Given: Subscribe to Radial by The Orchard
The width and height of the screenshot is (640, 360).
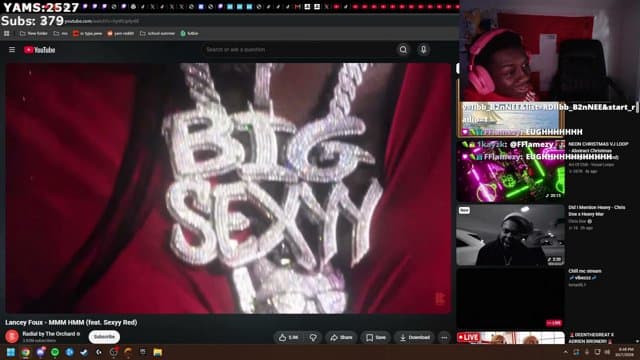Looking at the screenshot, I should (x=104, y=337).
